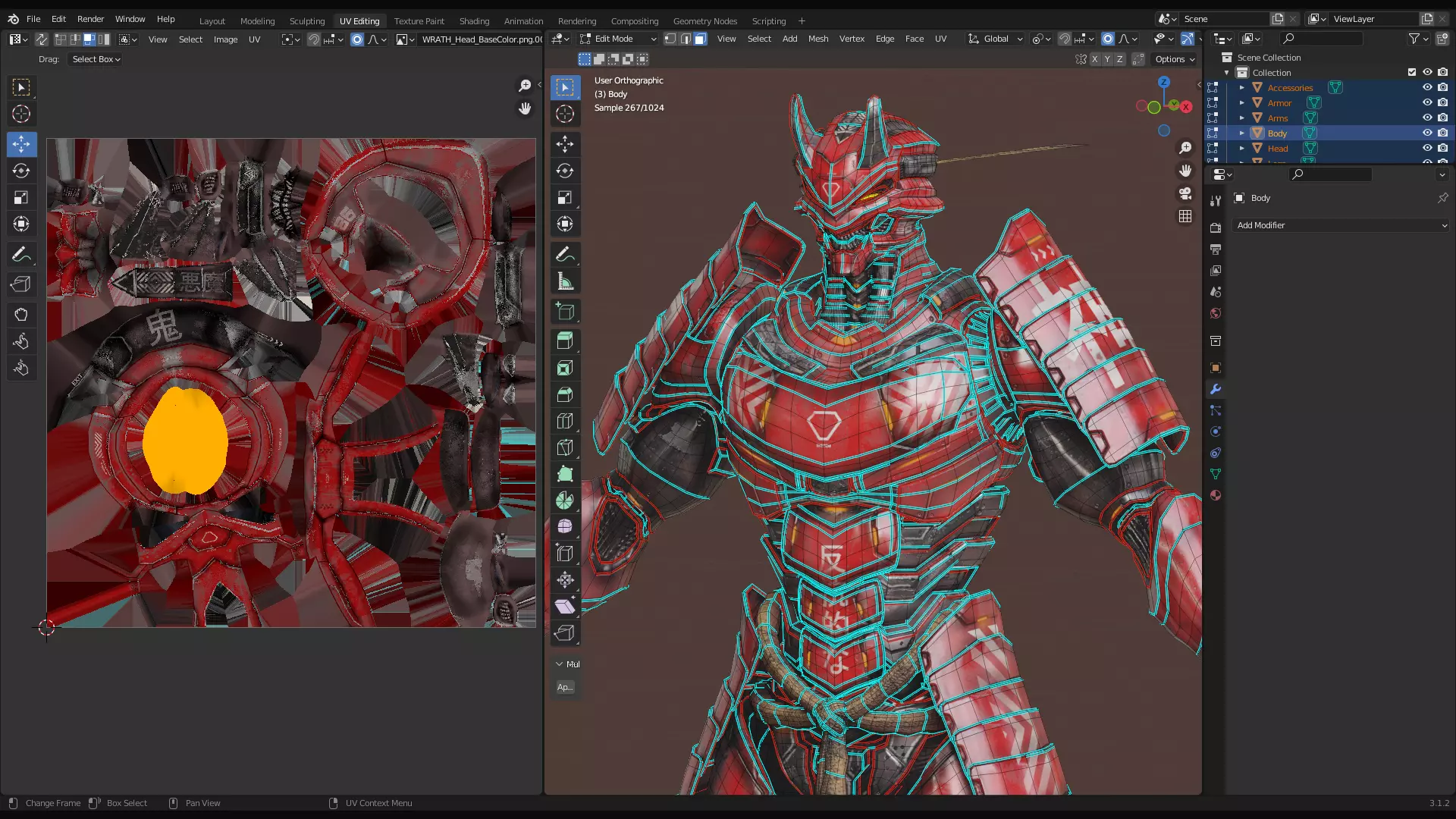The image size is (1456, 819).
Task: Select the Poly Build tool
Action: (565, 474)
